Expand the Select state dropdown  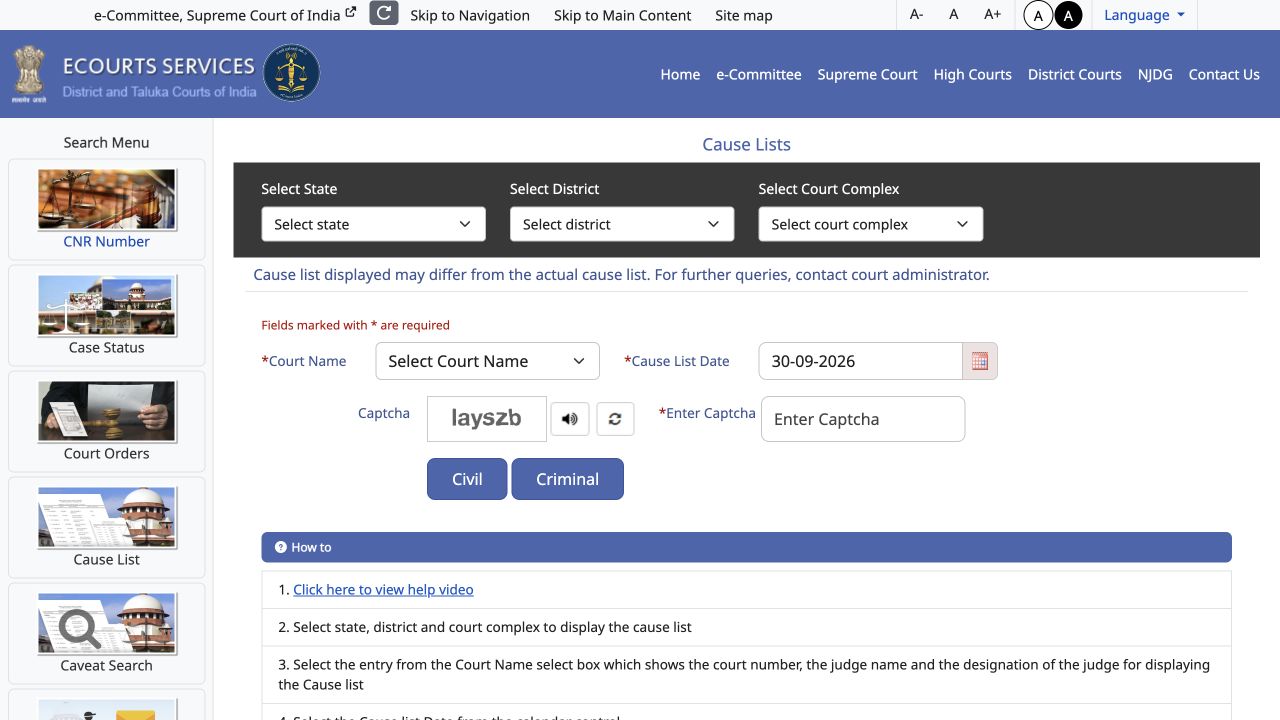coord(373,224)
